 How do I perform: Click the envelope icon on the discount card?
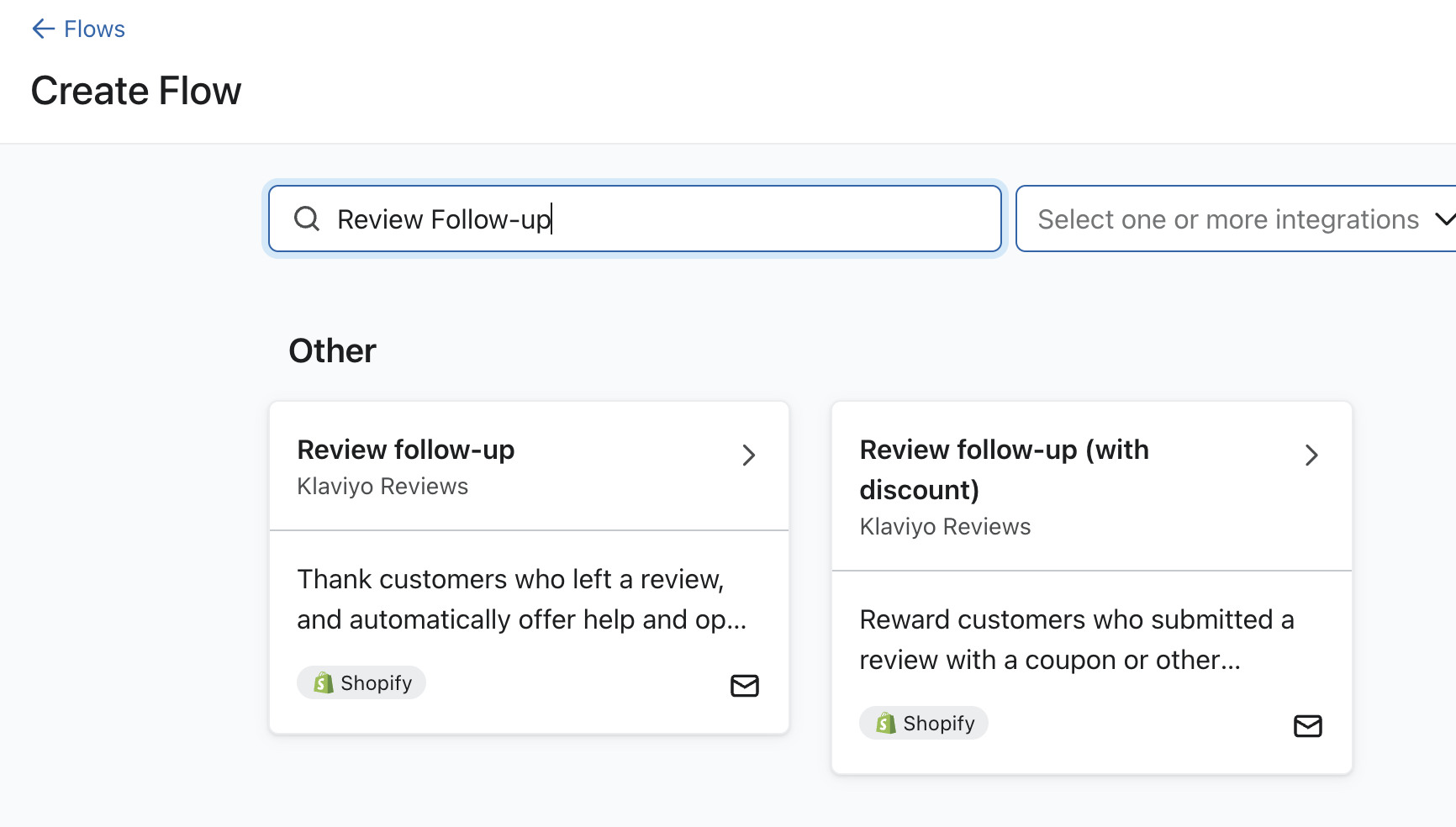(1307, 725)
